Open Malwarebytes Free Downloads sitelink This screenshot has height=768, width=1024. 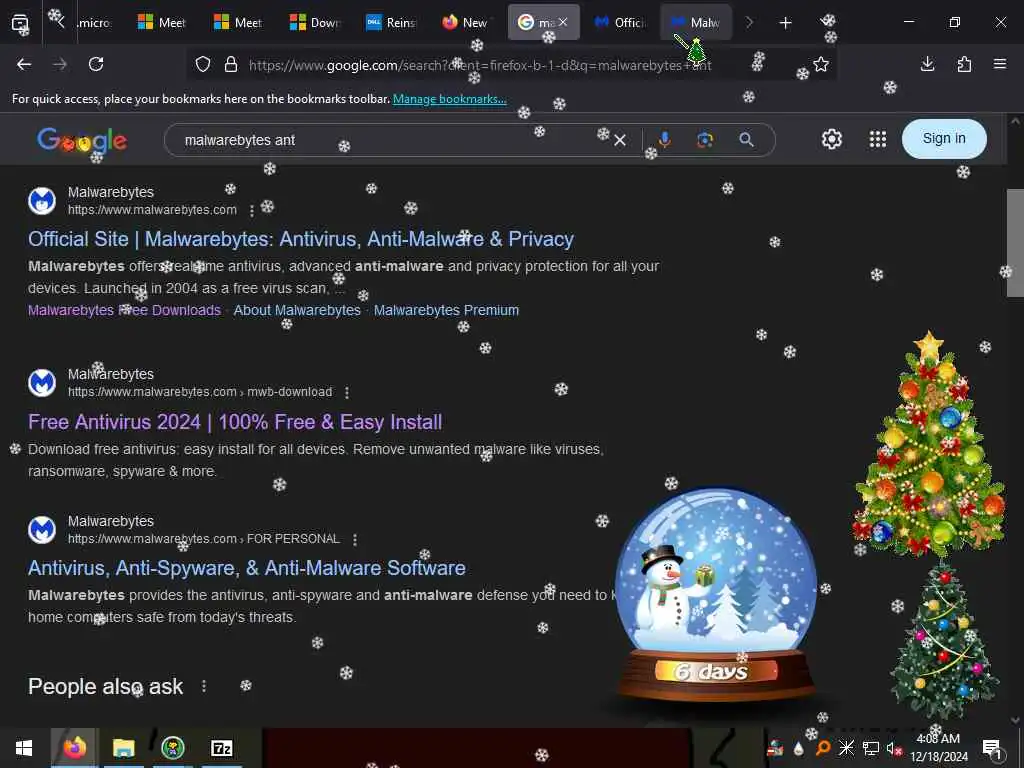point(124,310)
